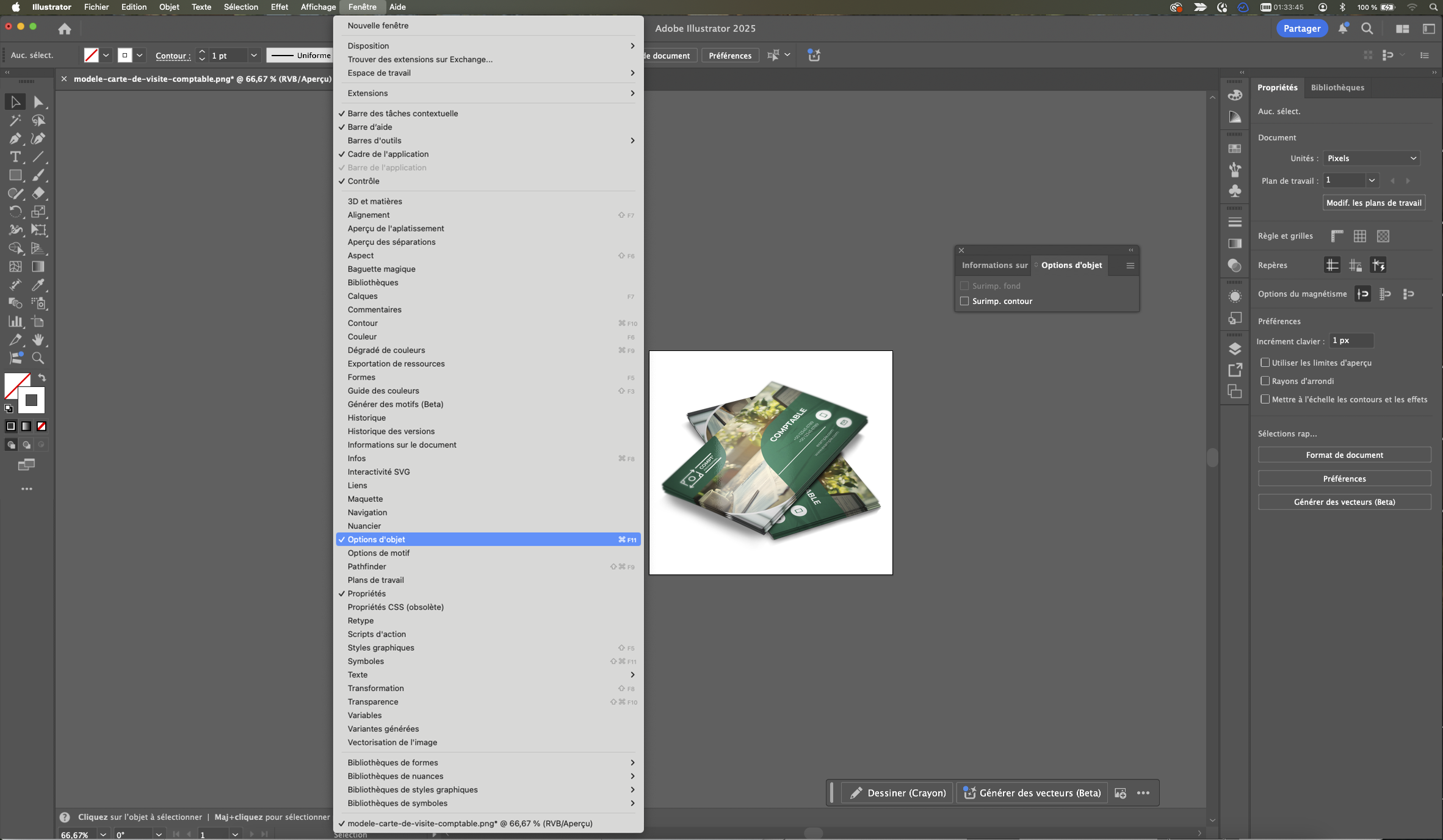Check Rayons d'arrondi option
Screen dimensions: 1443x840
[x=1265, y=381]
